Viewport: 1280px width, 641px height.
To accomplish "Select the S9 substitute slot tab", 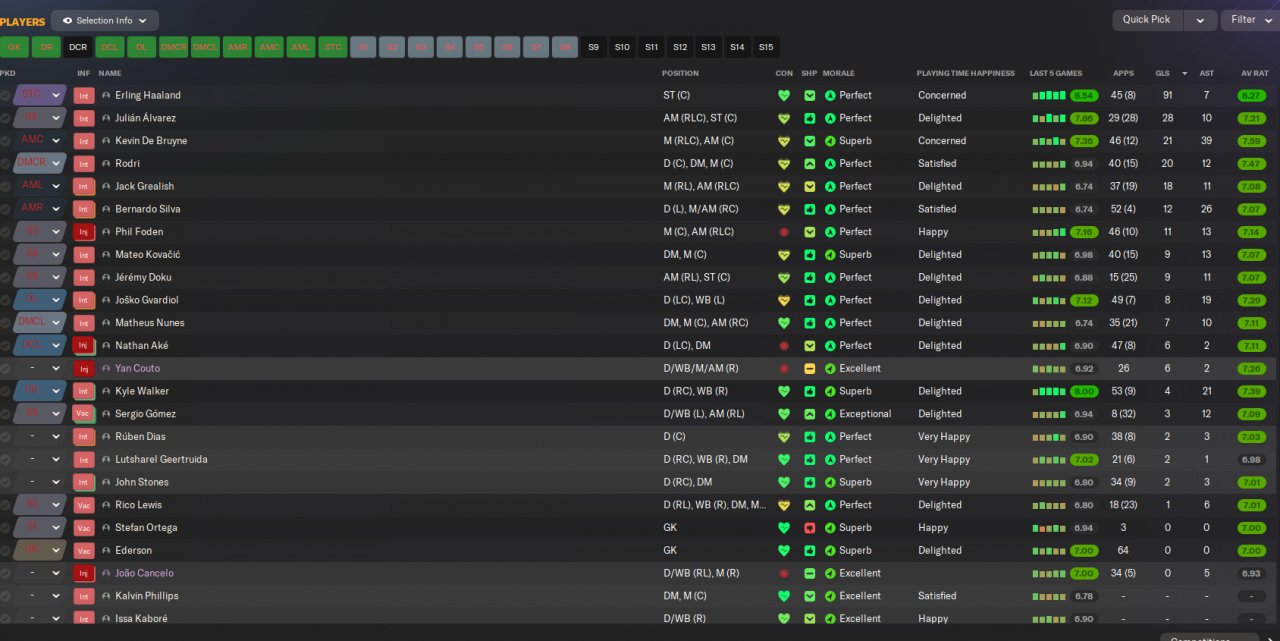I will click(594, 47).
